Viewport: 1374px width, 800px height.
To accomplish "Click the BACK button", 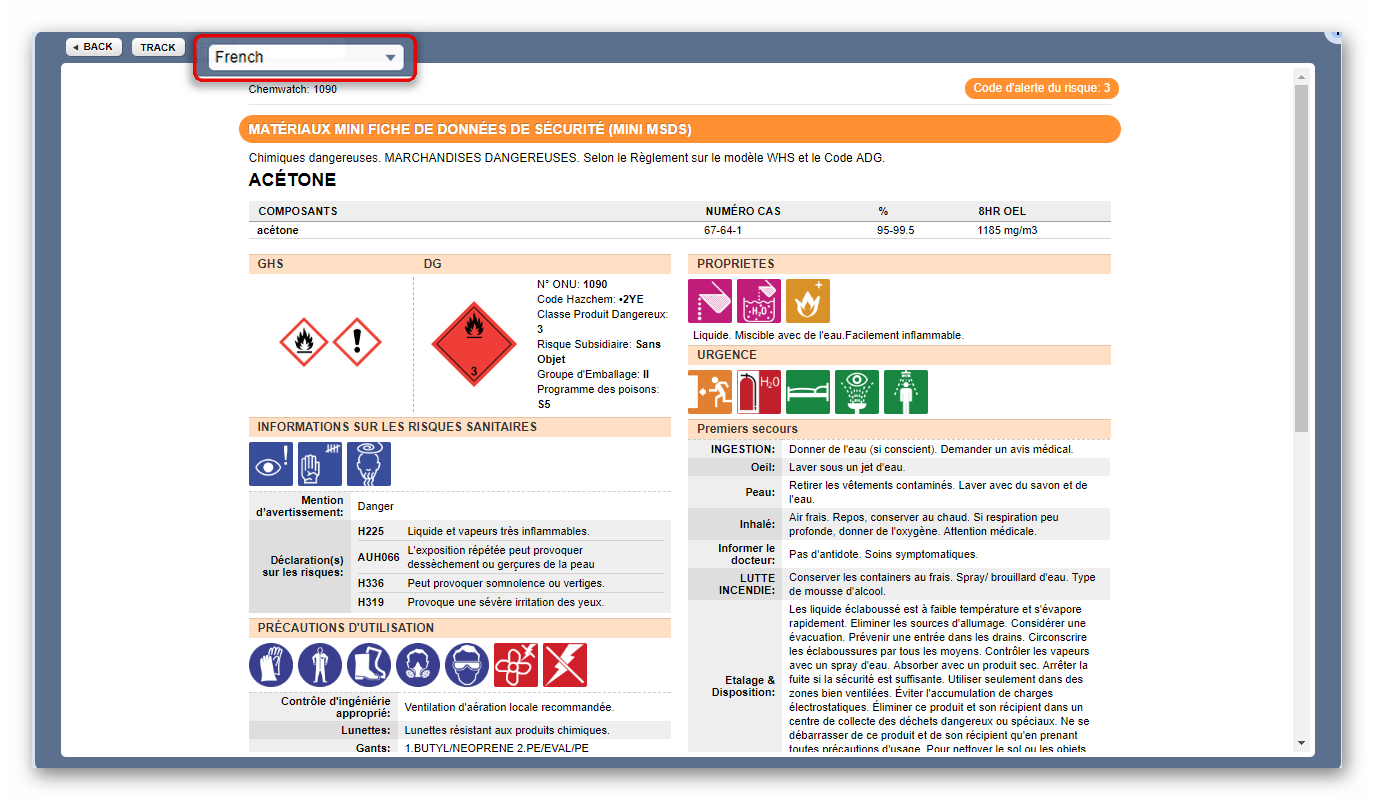I will click(93, 46).
